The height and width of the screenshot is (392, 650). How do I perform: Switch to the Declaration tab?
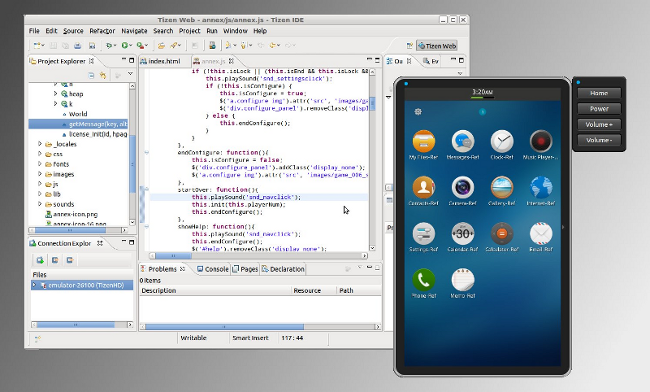coord(283,269)
